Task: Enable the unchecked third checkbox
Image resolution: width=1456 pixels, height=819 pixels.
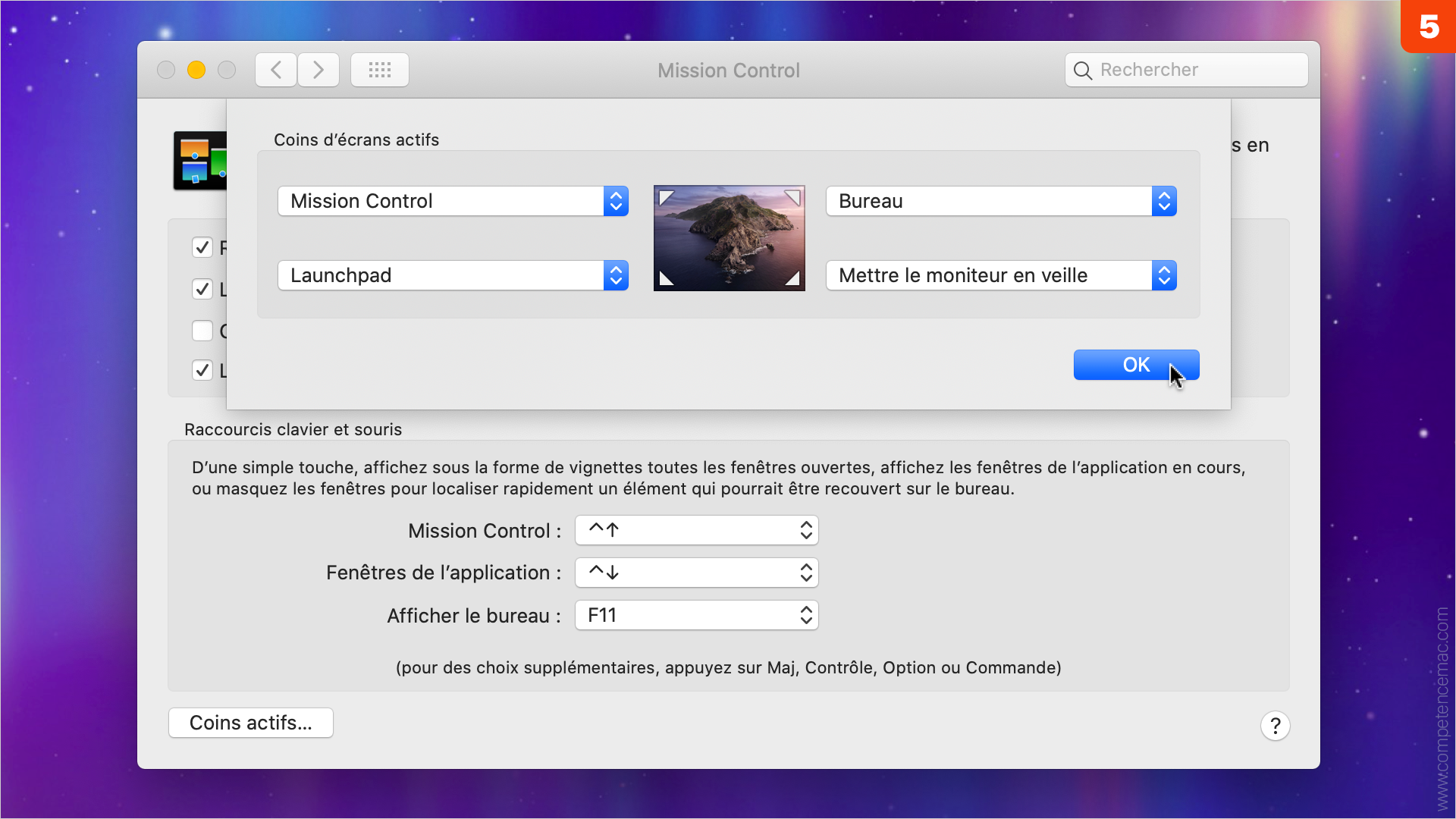Action: point(202,331)
